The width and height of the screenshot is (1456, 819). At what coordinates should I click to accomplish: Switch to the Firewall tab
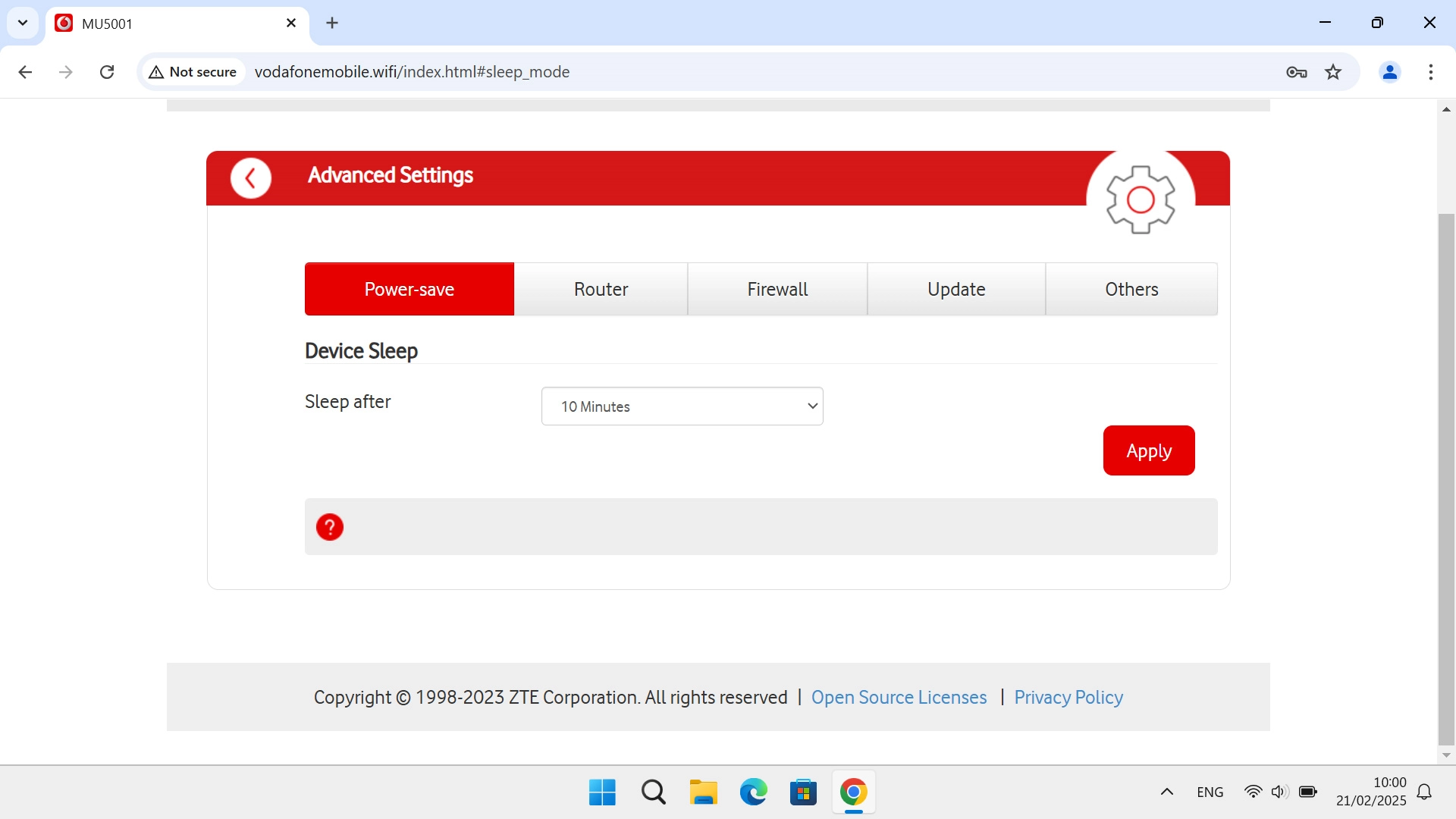click(x=777, y=289)
